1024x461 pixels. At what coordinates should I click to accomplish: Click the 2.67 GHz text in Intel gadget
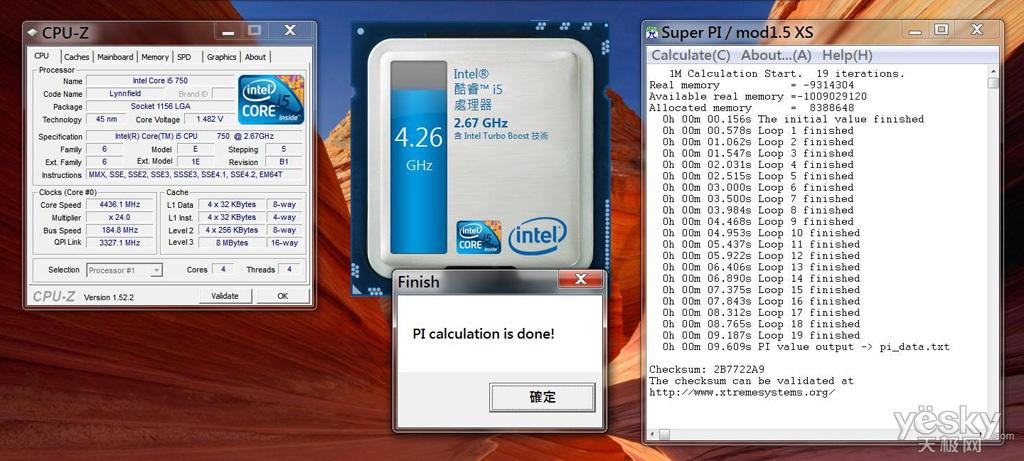[481, 123]
